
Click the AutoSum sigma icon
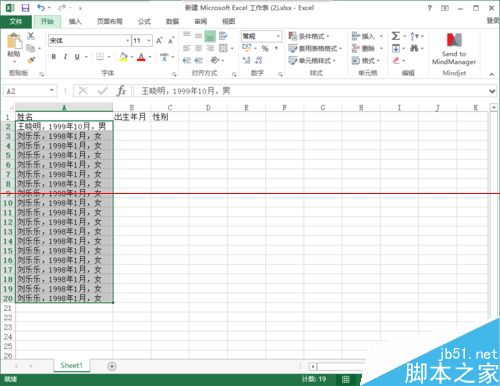396,36
